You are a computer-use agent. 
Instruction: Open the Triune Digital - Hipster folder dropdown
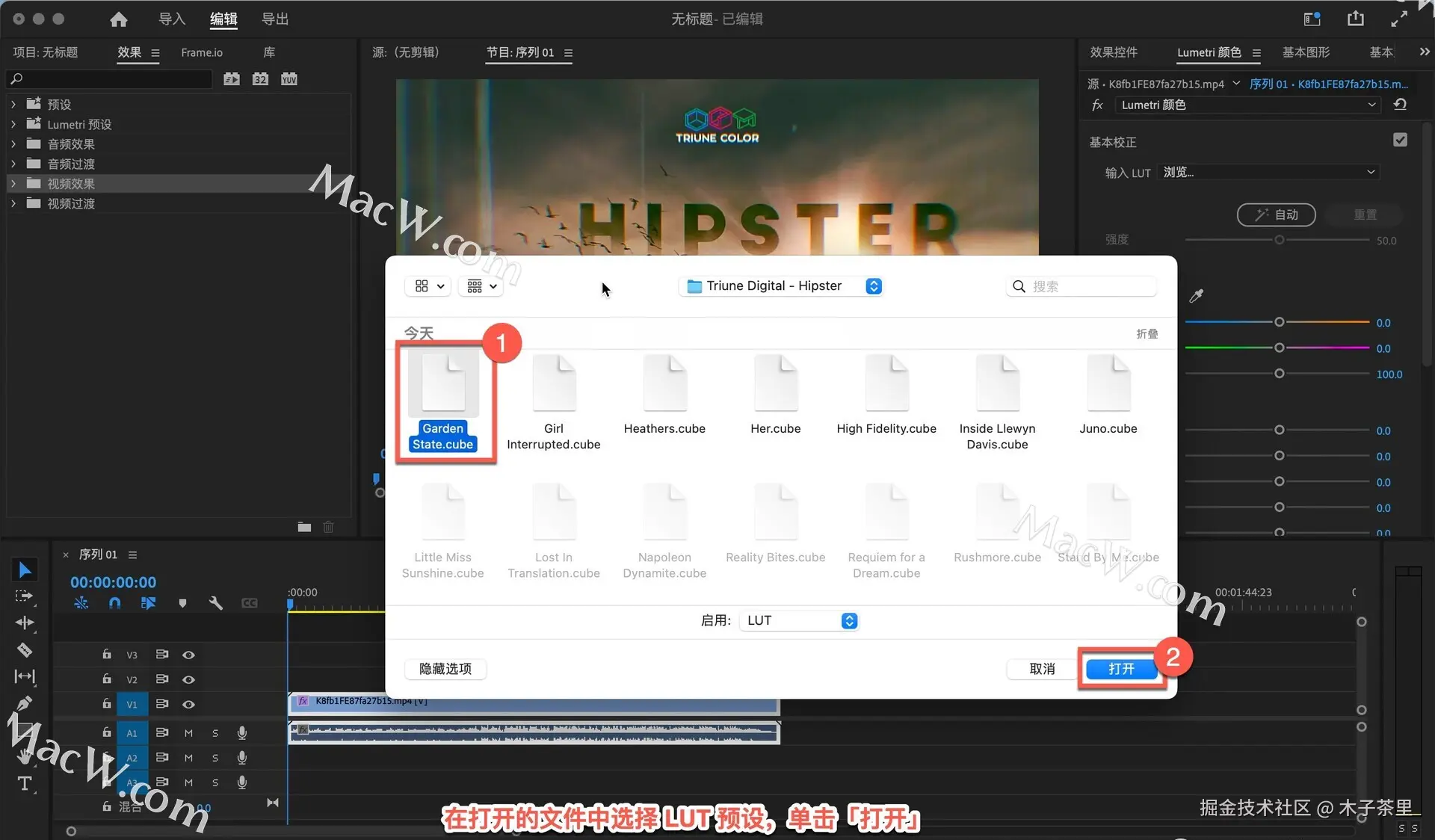pyautogui.click(x=783, y=286)
